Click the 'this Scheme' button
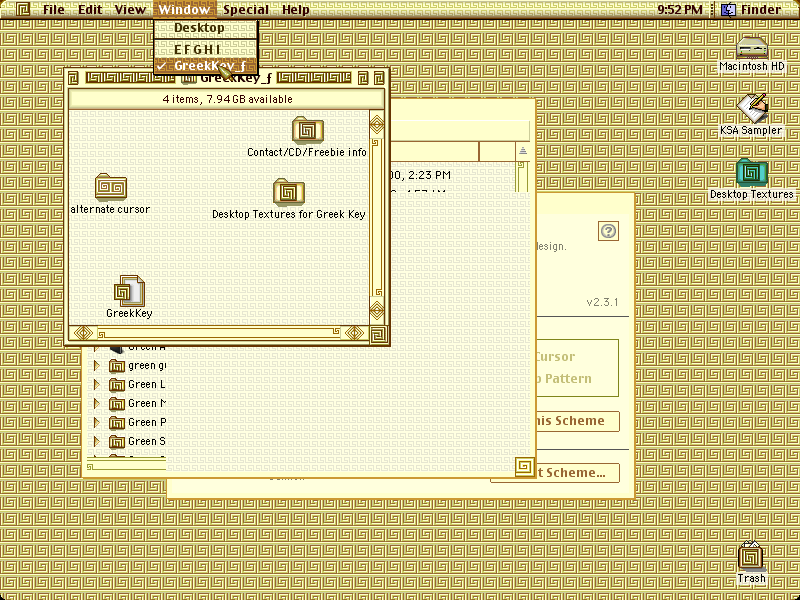The height and width of the screenshot is (600, 800). 578,421
